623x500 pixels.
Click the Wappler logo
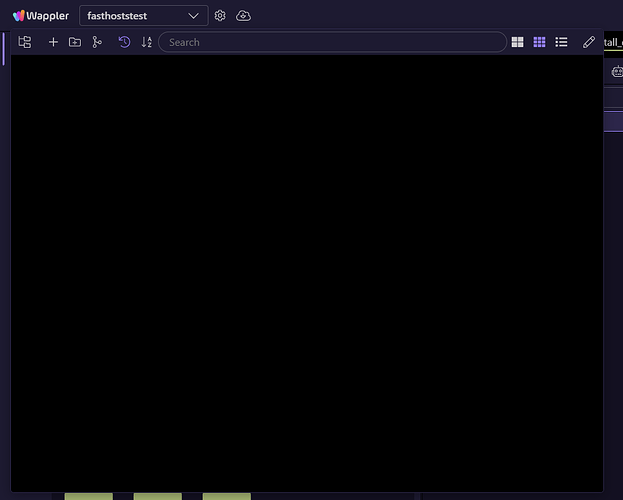(41, 16)
